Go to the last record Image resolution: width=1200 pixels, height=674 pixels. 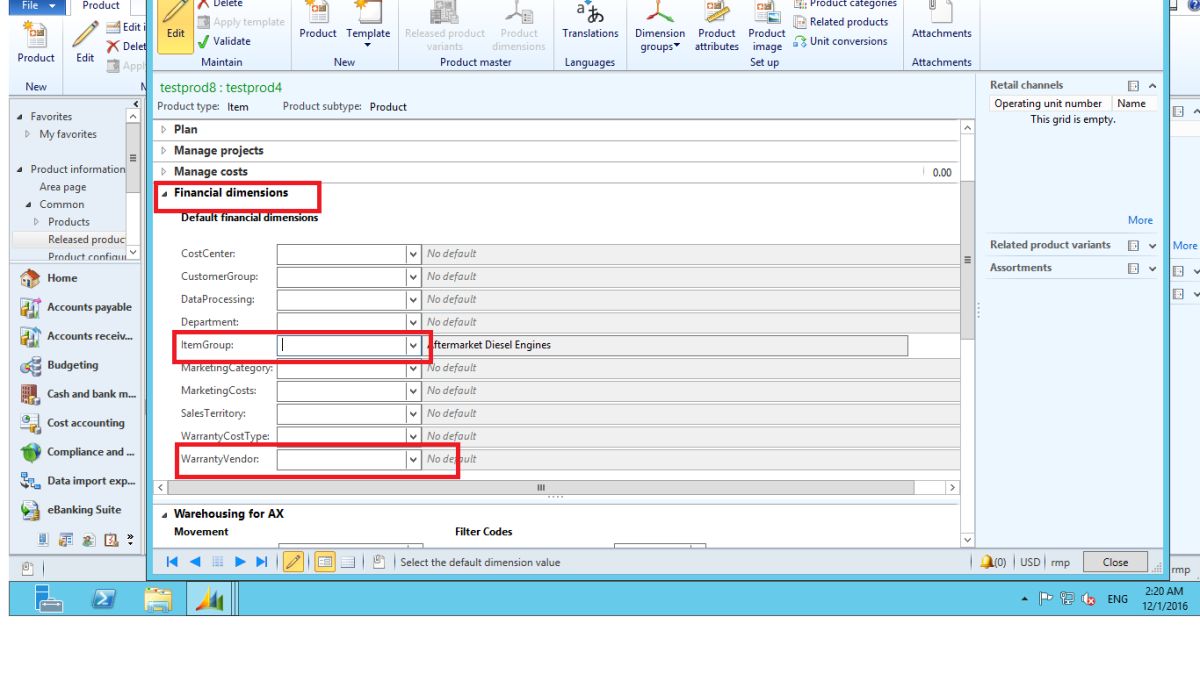point(262,562)
